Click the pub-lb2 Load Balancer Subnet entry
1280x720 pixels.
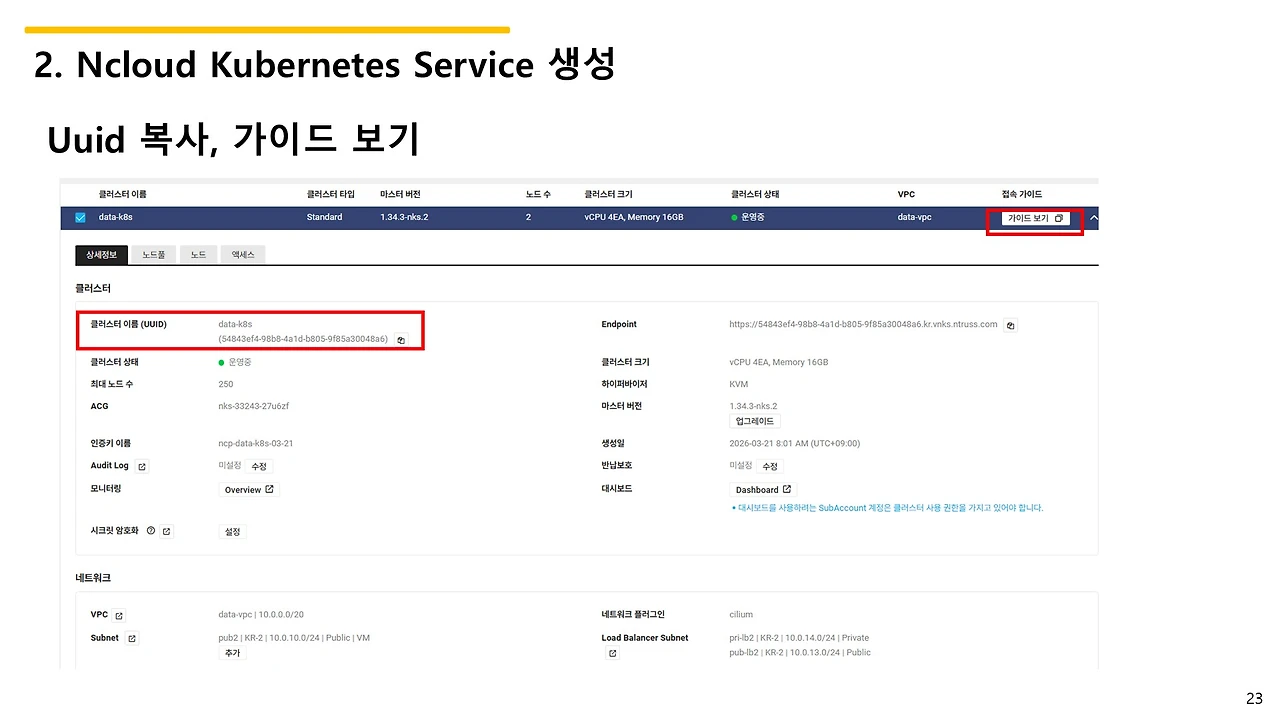click(800, 652)
